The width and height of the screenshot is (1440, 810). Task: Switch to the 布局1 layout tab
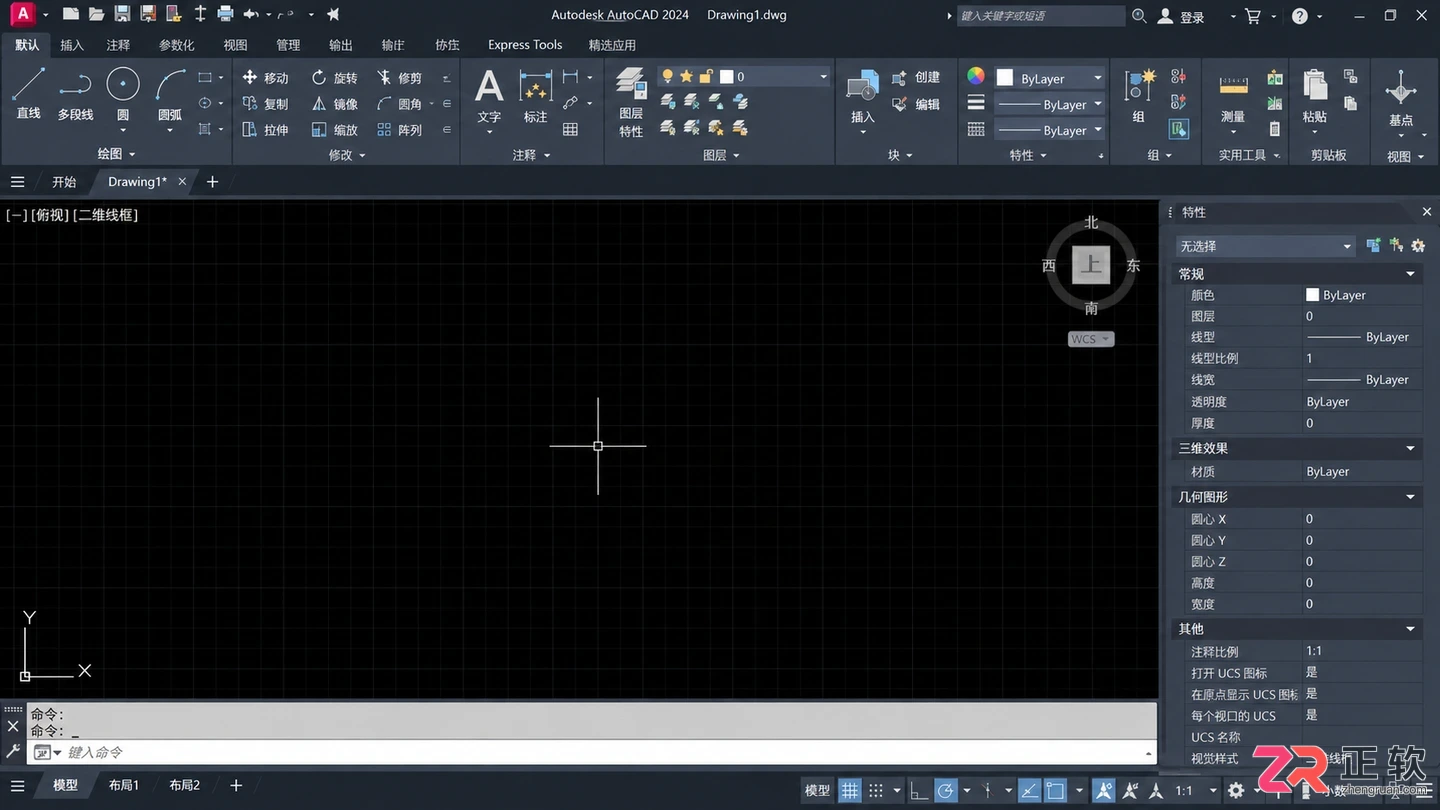[x=124, y=786]
